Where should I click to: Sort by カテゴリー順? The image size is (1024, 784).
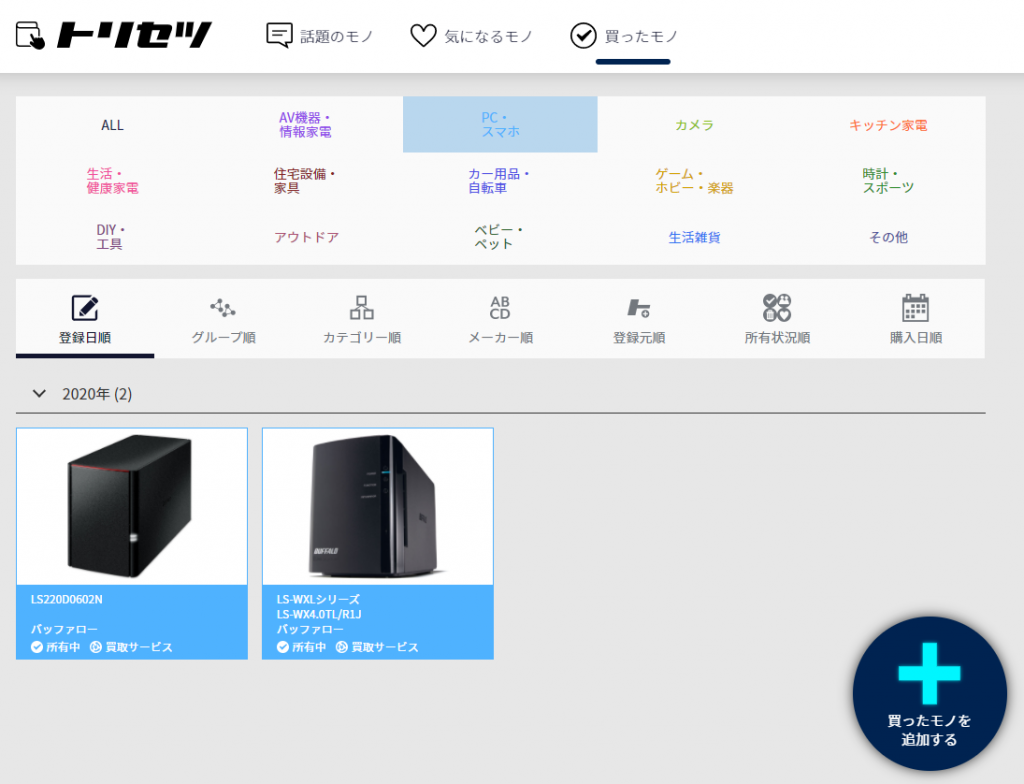[x=362, y=319]
